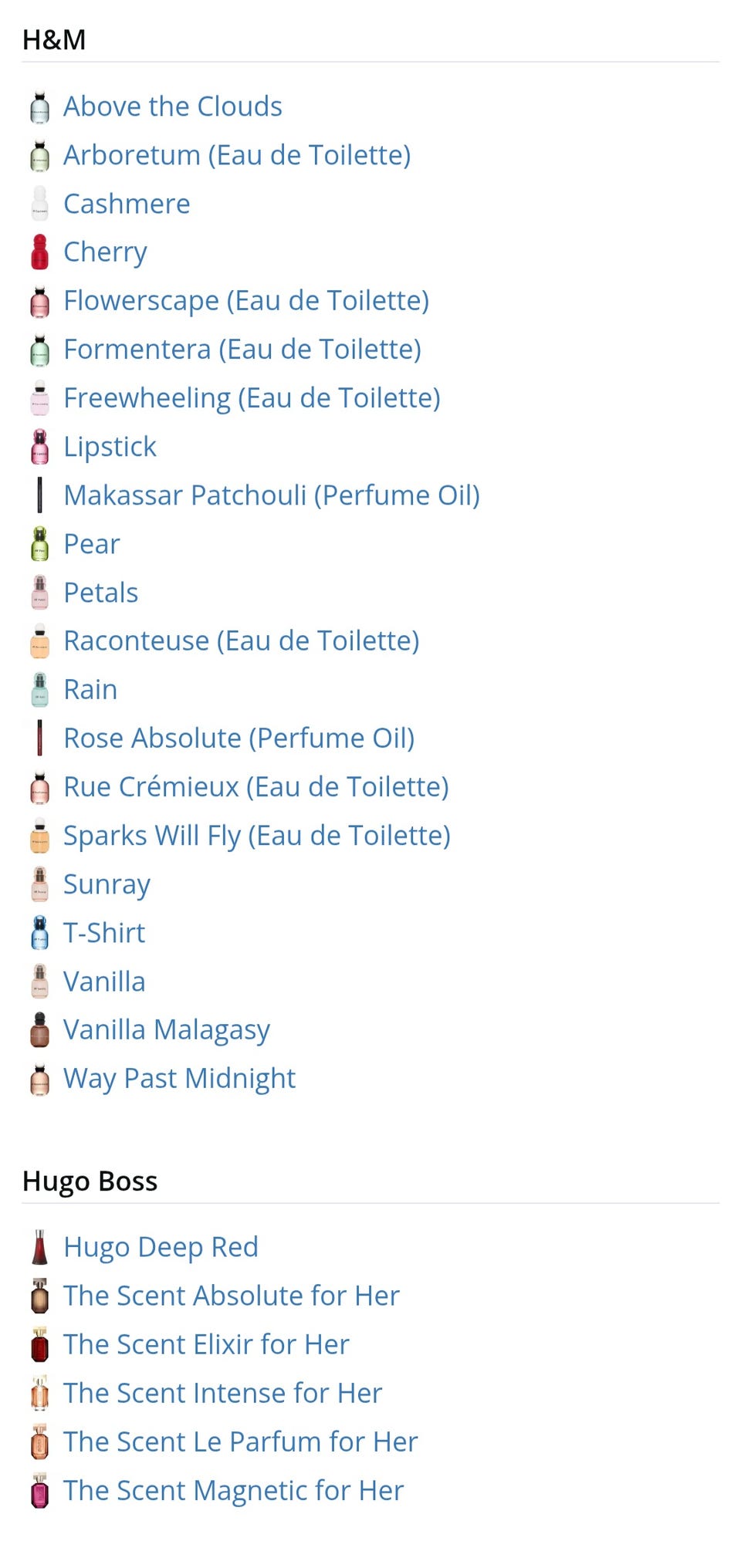Click the Rose Absolute perfume oil thumbnail
The height and width of the screenshot is (1568, 741).
pos(39,738)
